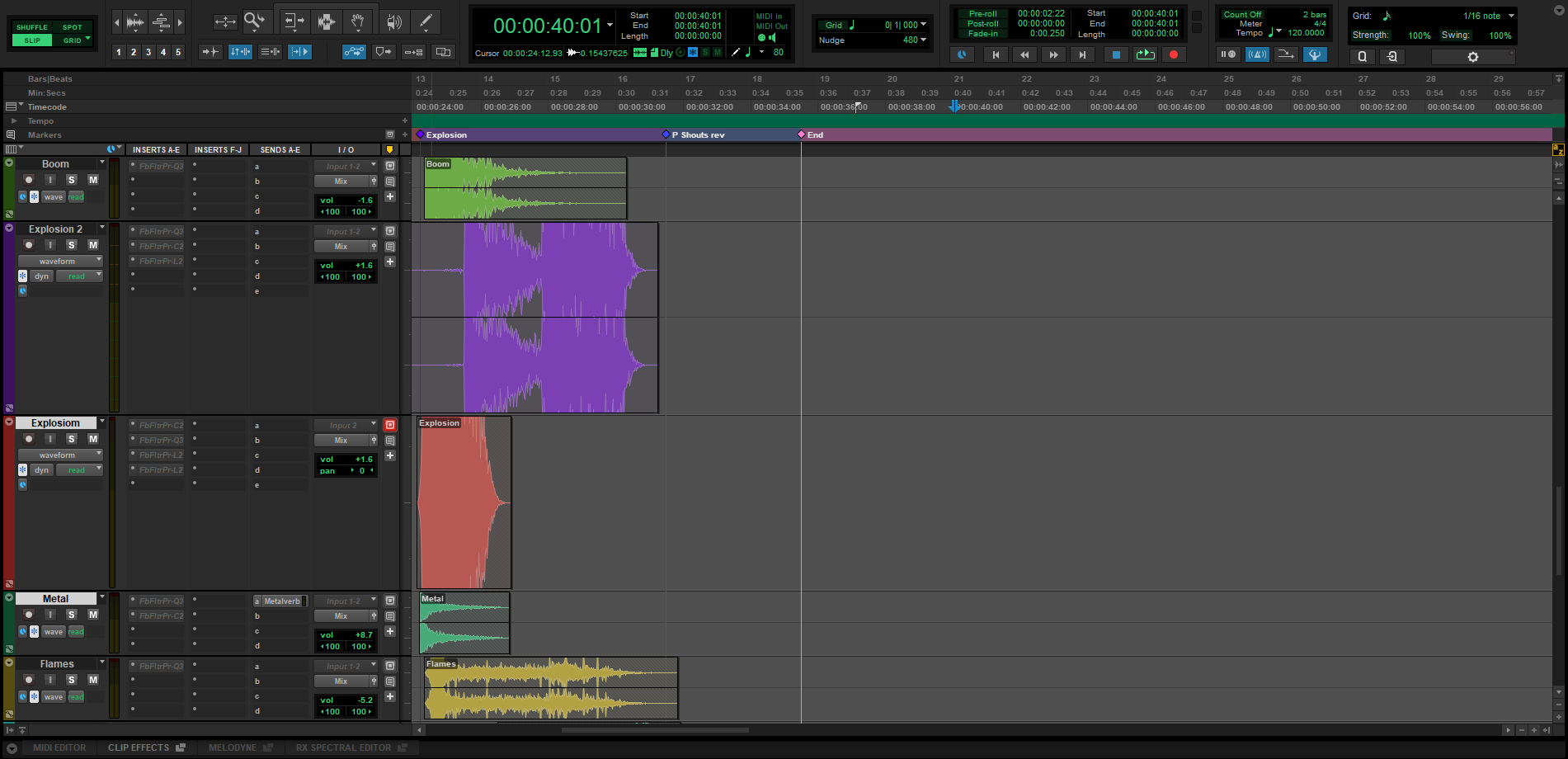The image size is (1568, 759).
Task: Click the Zoom Toggle icon
Action: coord(225,21)
